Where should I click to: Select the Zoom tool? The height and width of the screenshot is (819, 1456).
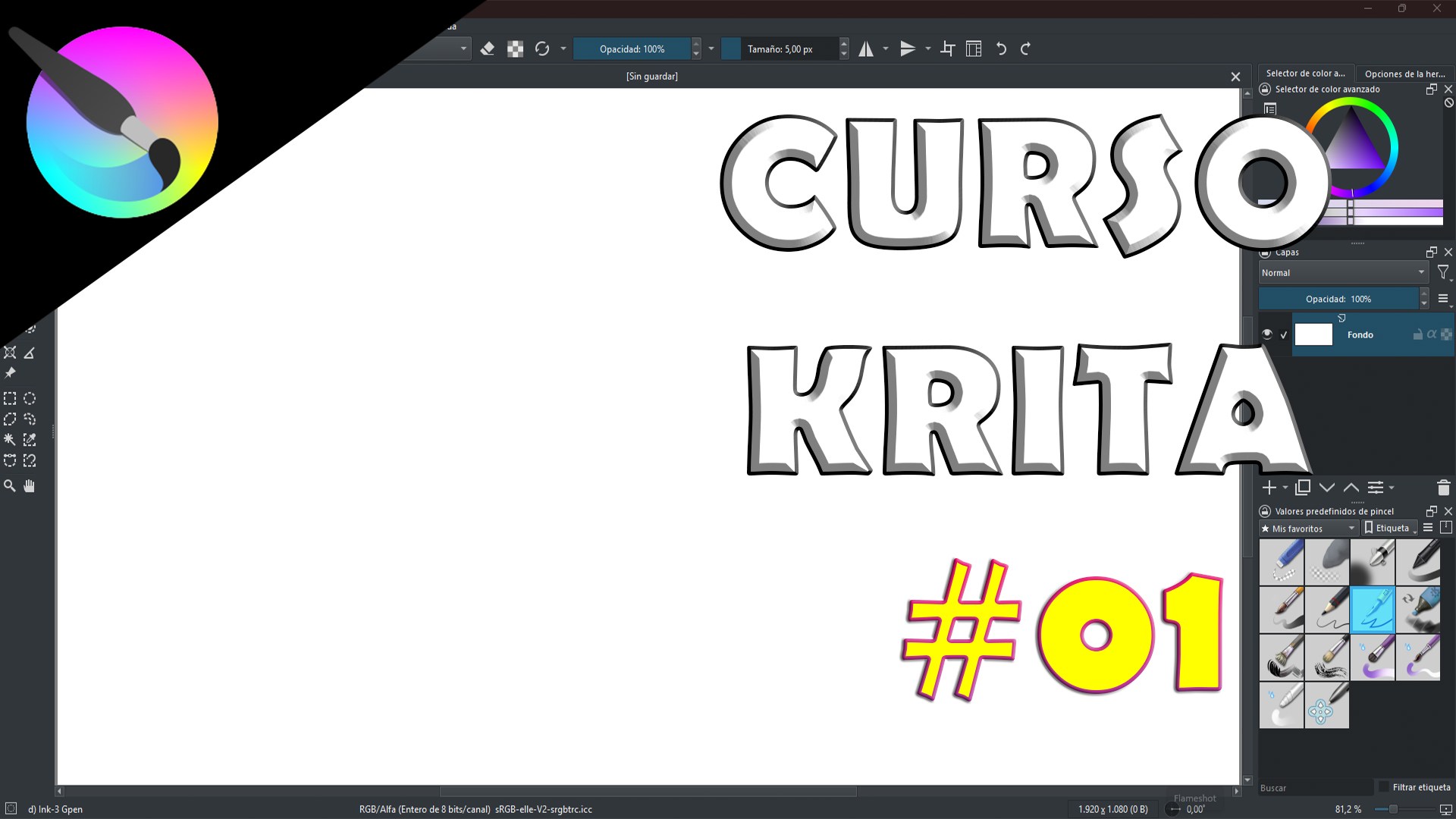point(10,486)
